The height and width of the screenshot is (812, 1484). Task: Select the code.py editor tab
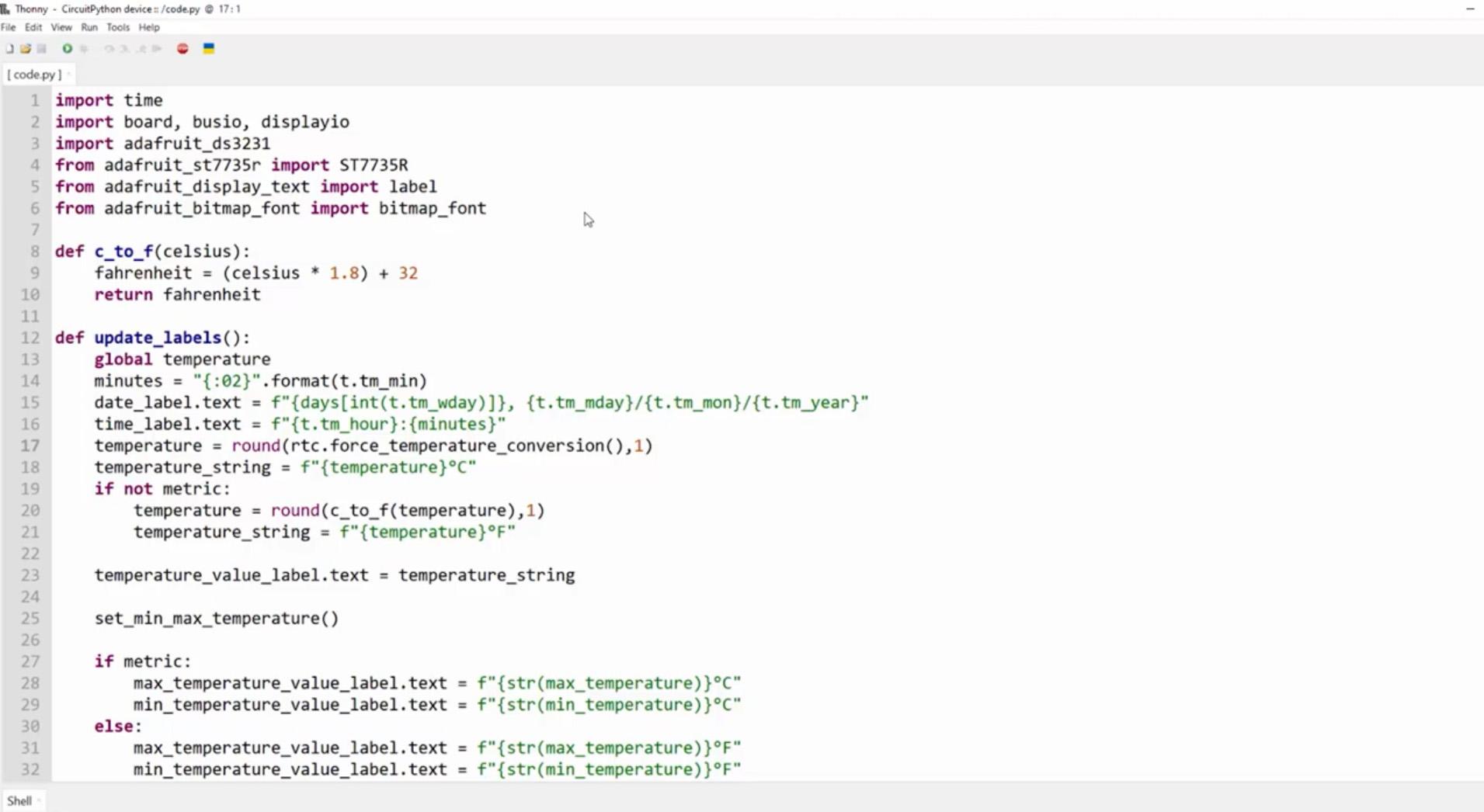click(x=34, y=75)
